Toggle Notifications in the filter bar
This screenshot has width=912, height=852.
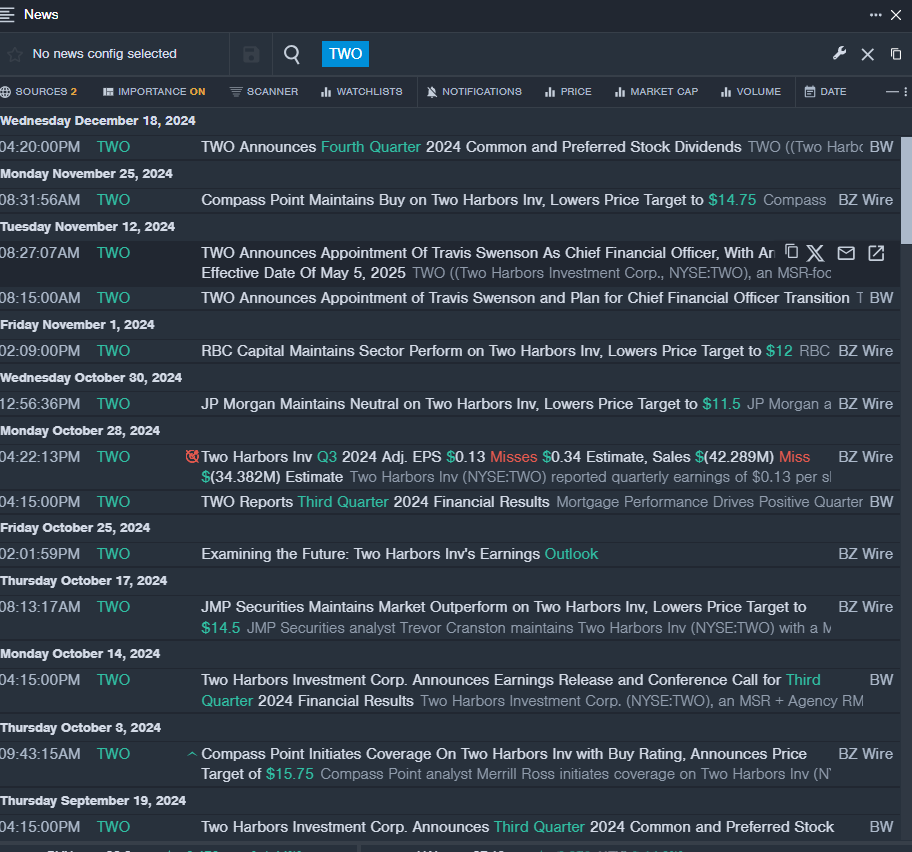pyautogui.click(x=474, y=92)
